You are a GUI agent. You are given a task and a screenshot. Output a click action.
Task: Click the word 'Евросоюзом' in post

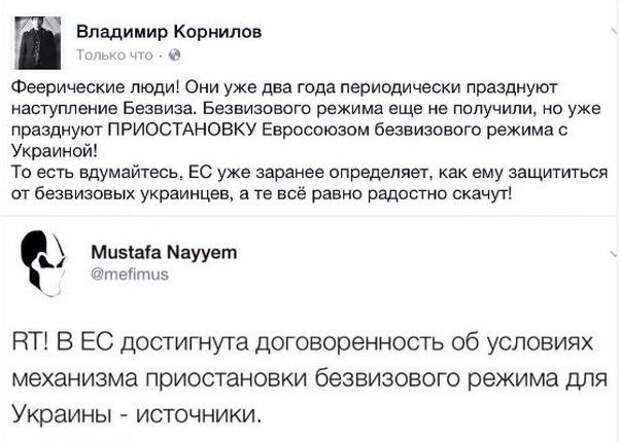click(x=316, y=130)
